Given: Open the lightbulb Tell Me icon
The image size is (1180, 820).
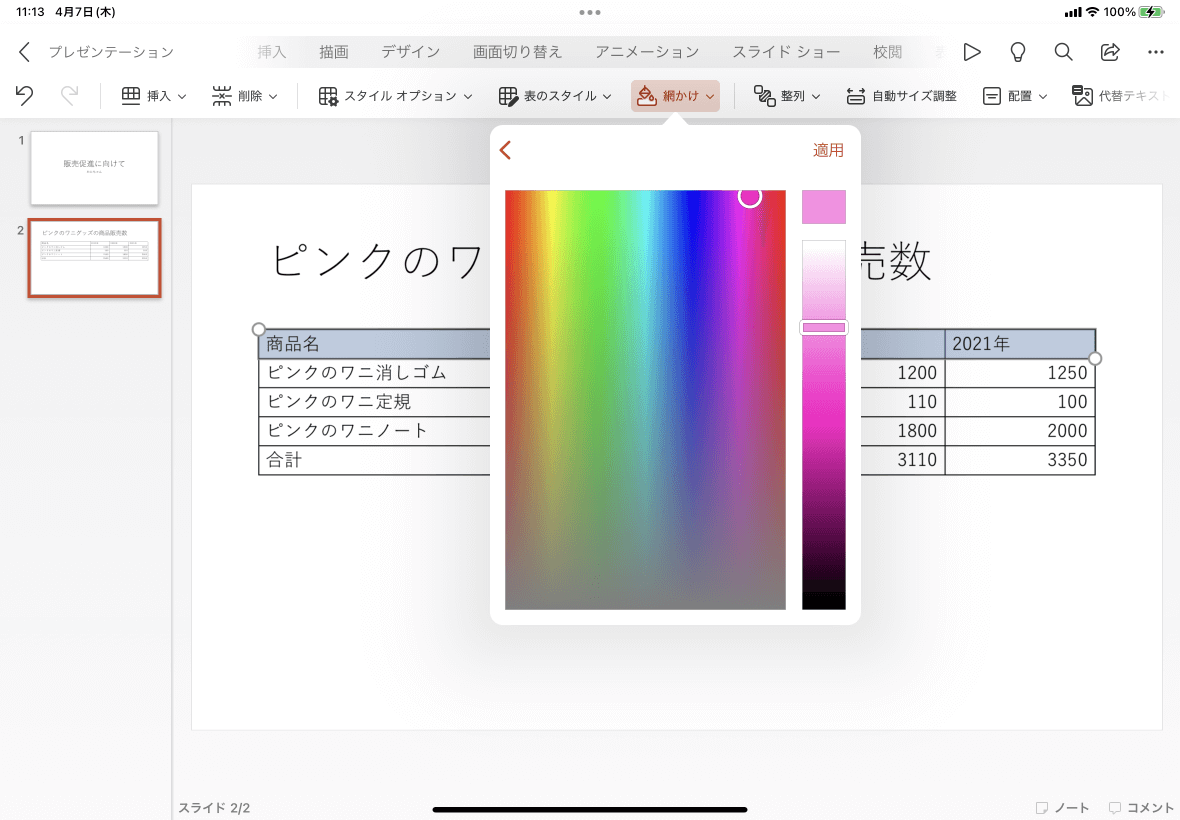Looking at the screenshot, I should click(x=1017, y=52).
